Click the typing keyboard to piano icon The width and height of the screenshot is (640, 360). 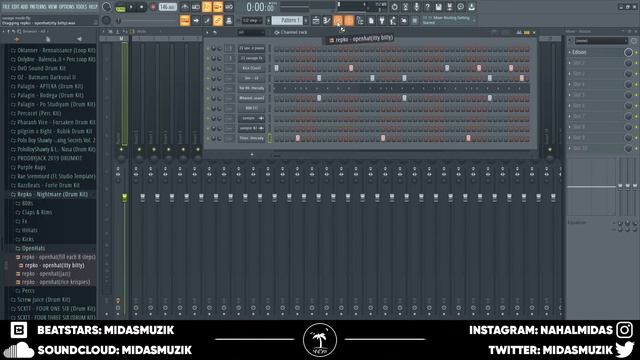pos(185,20)
